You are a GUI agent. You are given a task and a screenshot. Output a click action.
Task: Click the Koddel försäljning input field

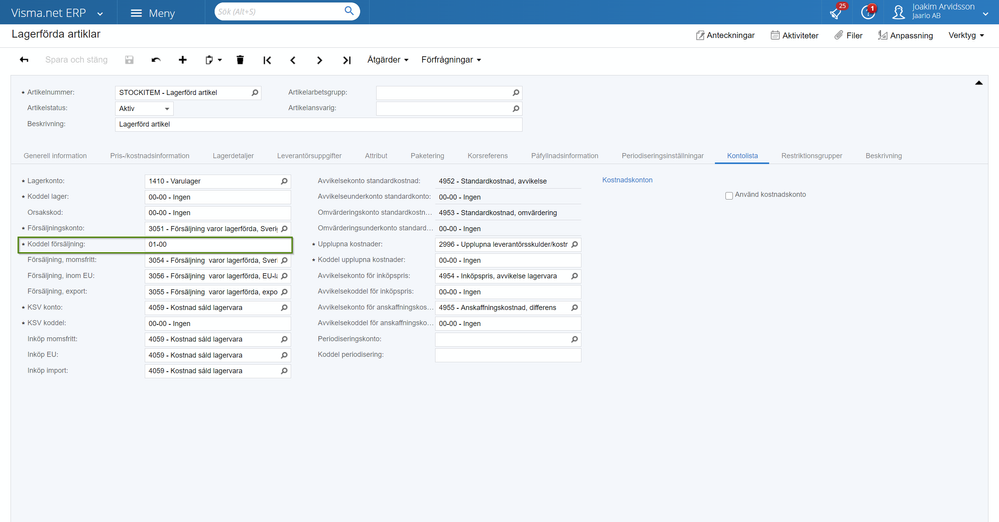217,245
